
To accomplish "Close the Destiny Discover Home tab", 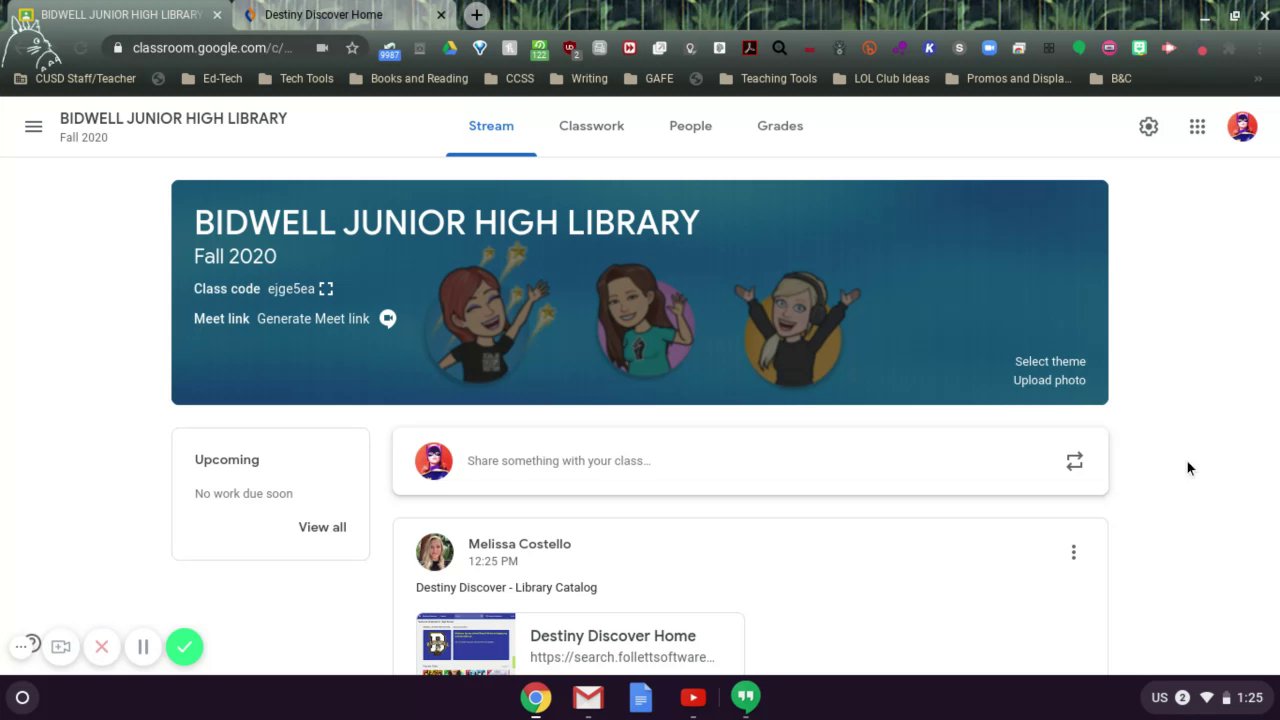I will [442, 15].
